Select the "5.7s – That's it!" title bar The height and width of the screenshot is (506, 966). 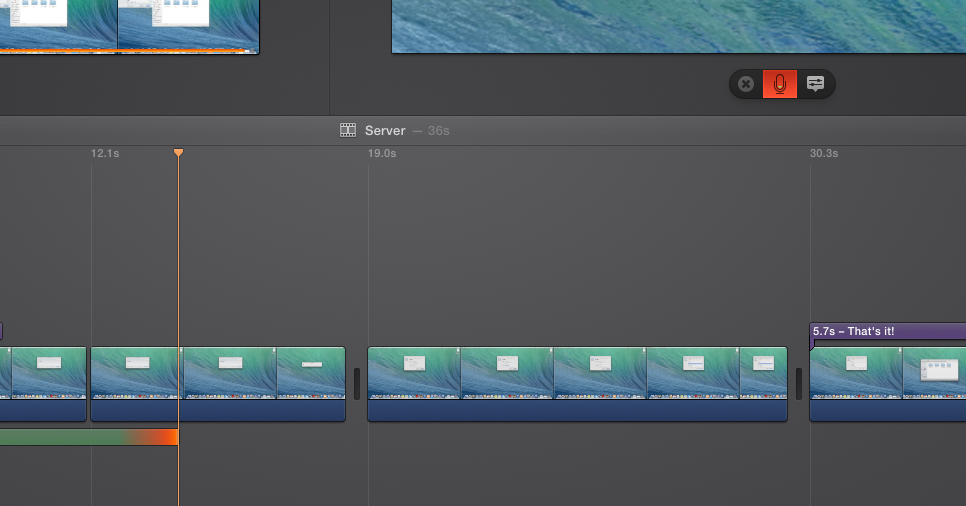pyautogui.click(x=887, y=331)
